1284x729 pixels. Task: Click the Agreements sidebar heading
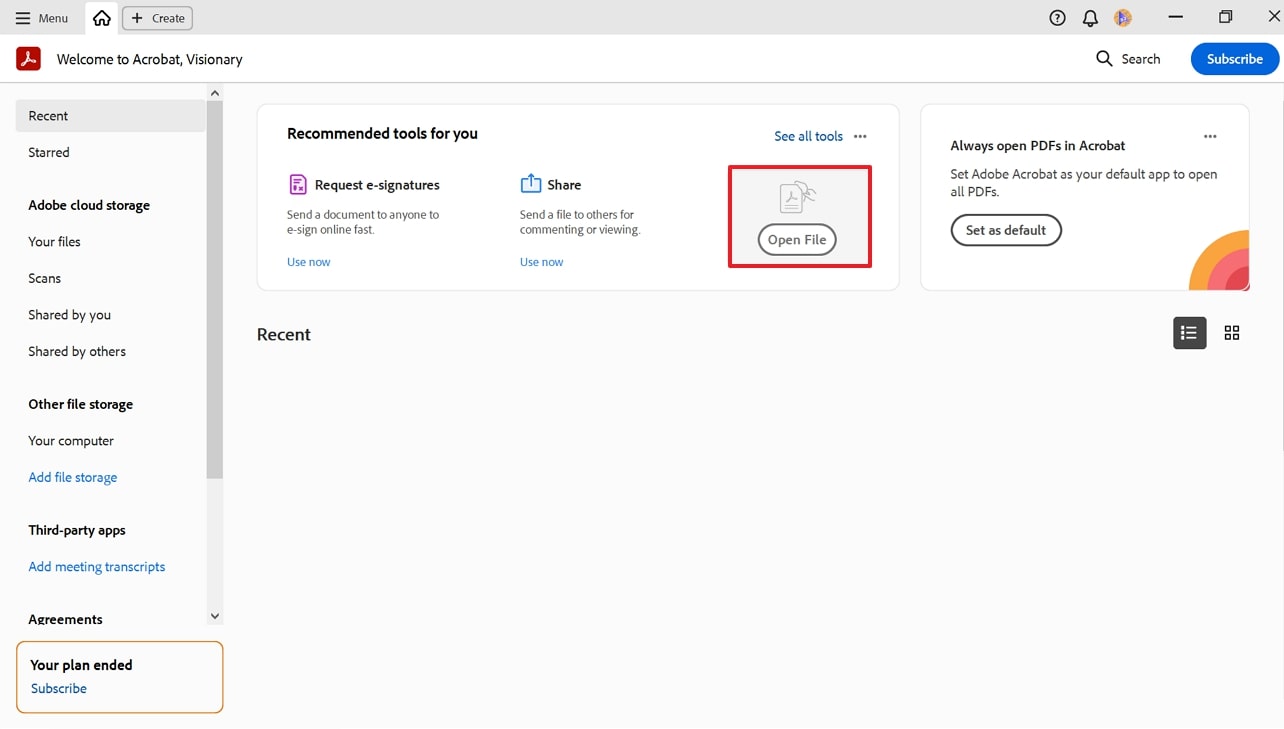click(x=65, y=619)
